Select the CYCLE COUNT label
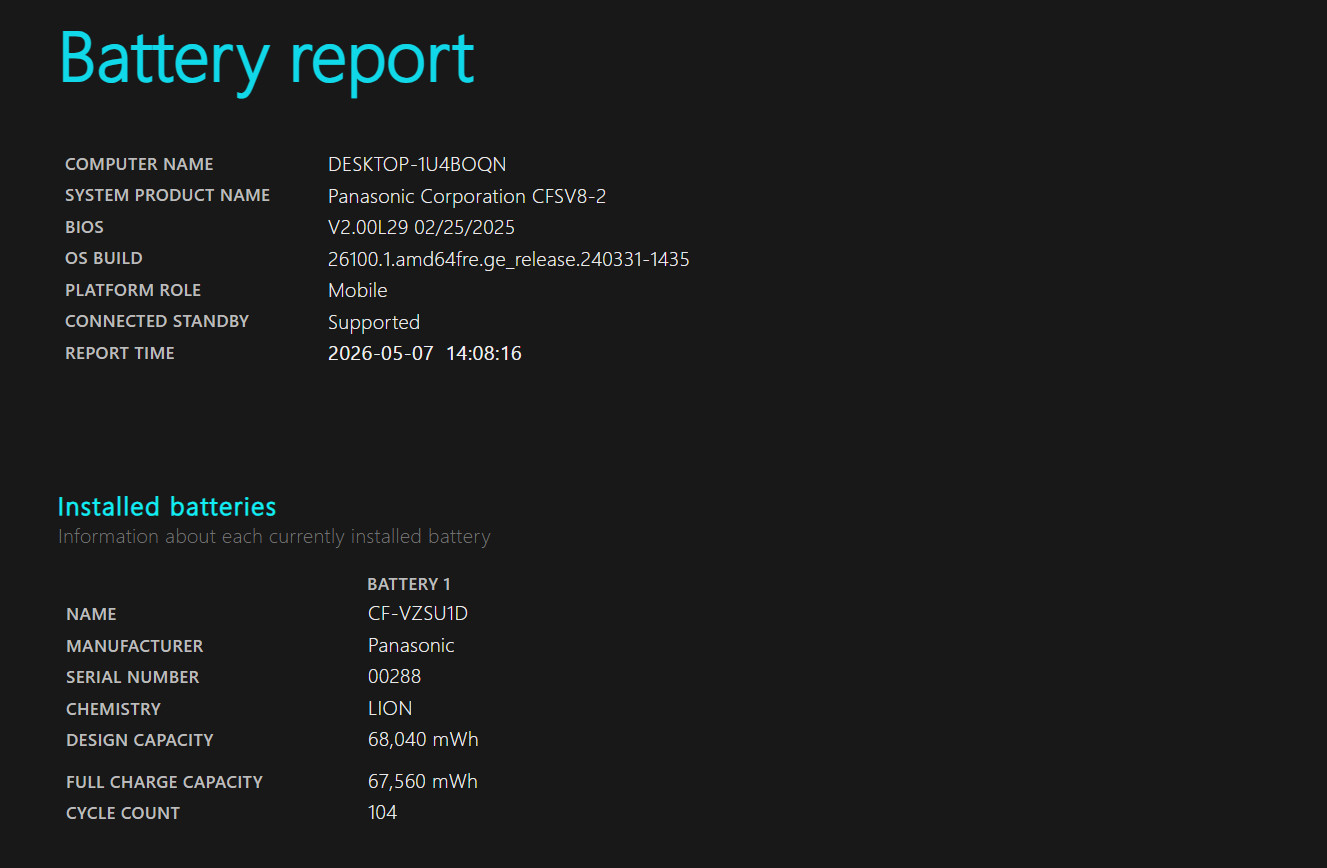This screenshot has height=868, width=1327. (x=123, y=813)
